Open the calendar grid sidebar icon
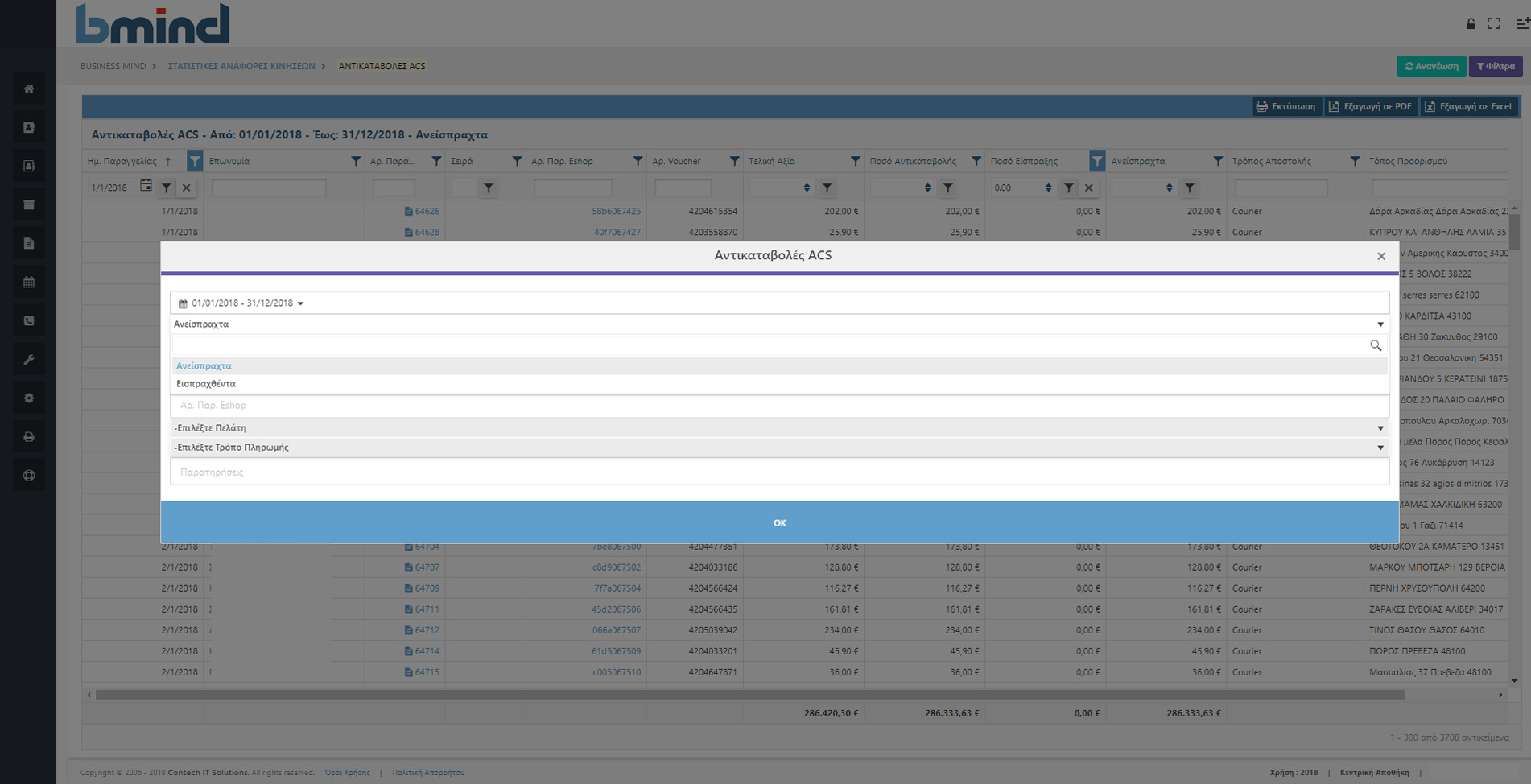This screenshot has width=1531, height=784. (29, 282)
